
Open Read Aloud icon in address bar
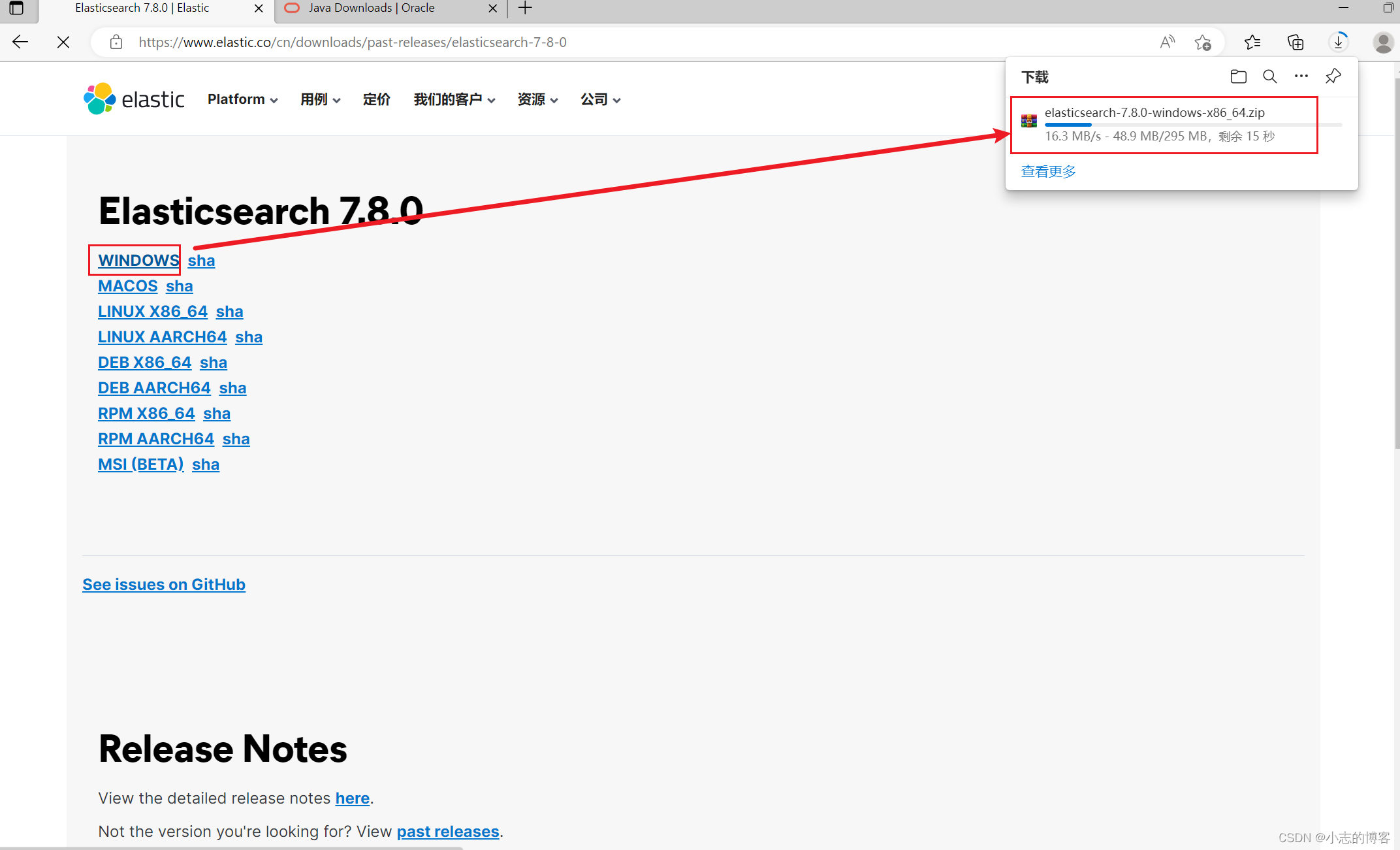click(1168, 42)
